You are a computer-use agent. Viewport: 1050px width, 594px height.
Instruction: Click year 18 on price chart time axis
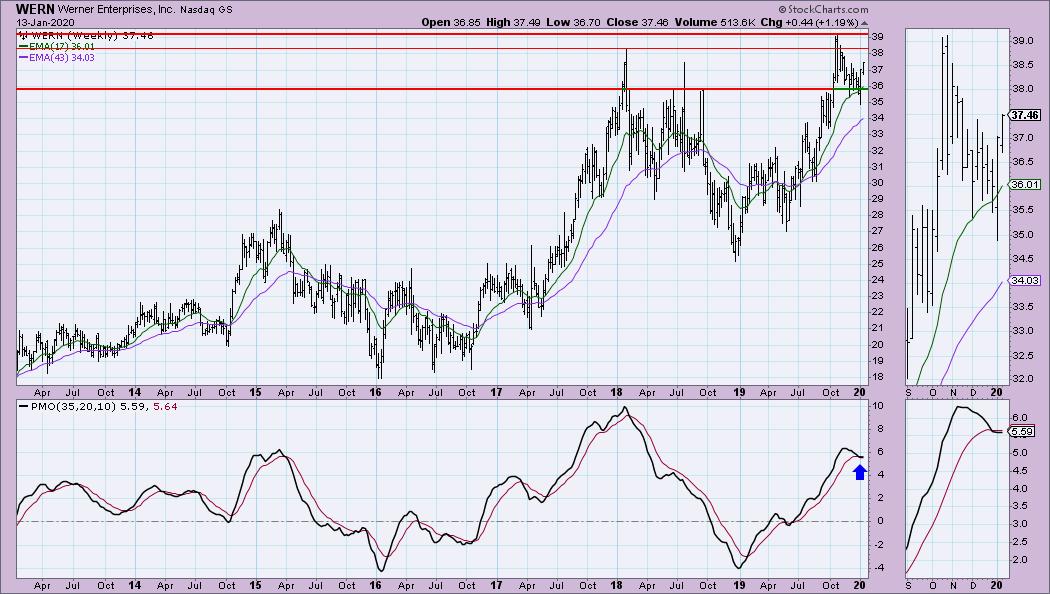pyautogui.click(x=616, y=392)
